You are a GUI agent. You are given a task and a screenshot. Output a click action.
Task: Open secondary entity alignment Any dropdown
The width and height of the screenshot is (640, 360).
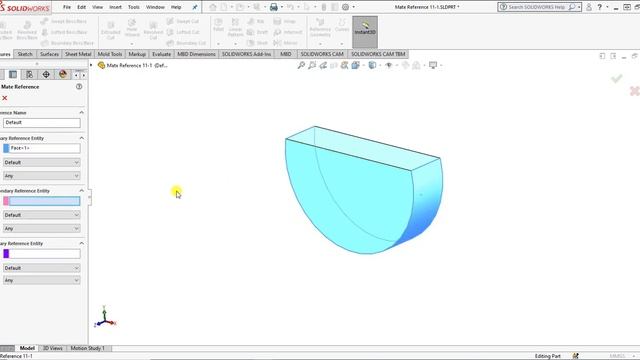(42, 229)
